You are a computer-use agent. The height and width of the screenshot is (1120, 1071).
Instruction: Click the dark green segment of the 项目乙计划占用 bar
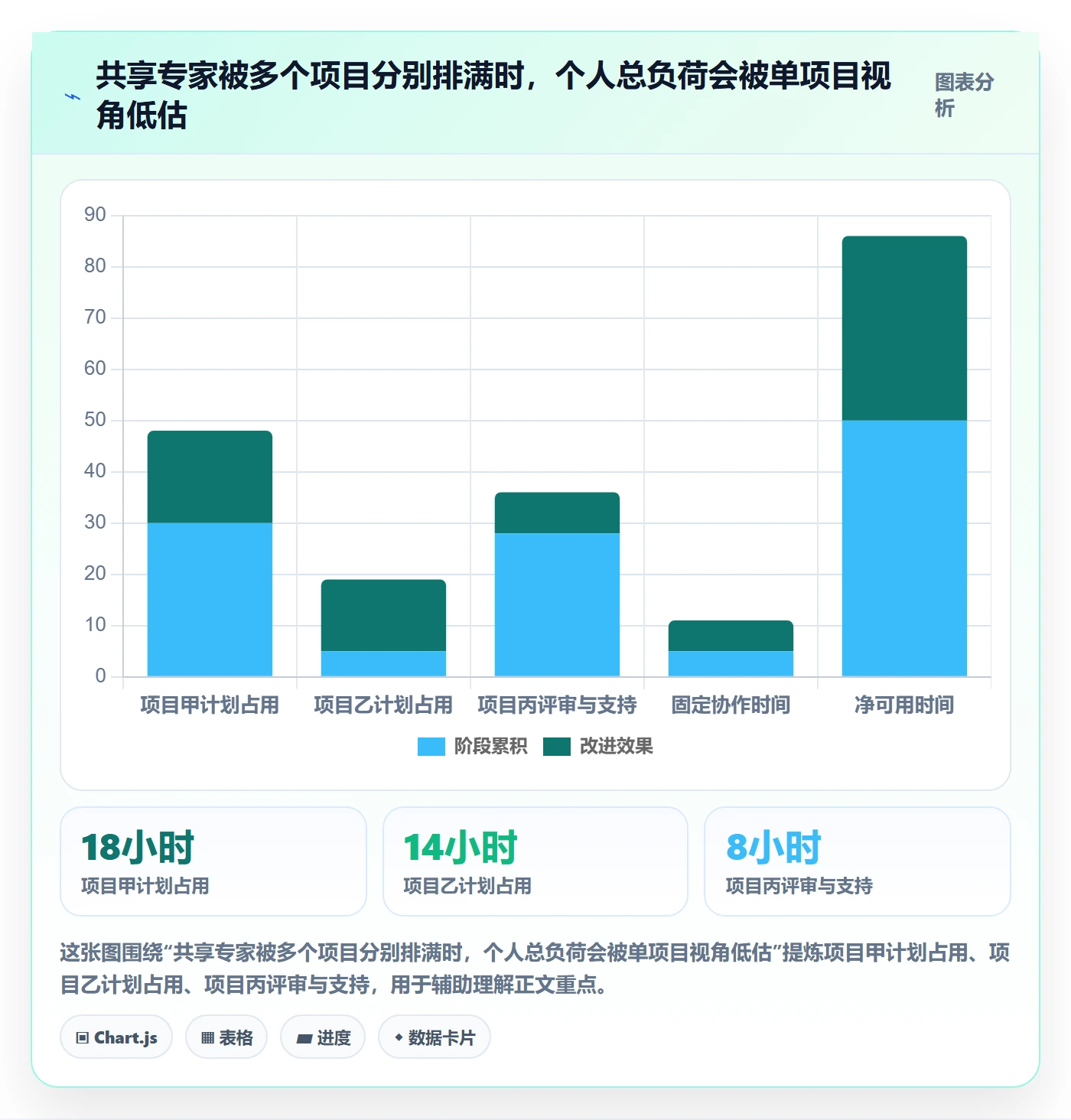383,615
